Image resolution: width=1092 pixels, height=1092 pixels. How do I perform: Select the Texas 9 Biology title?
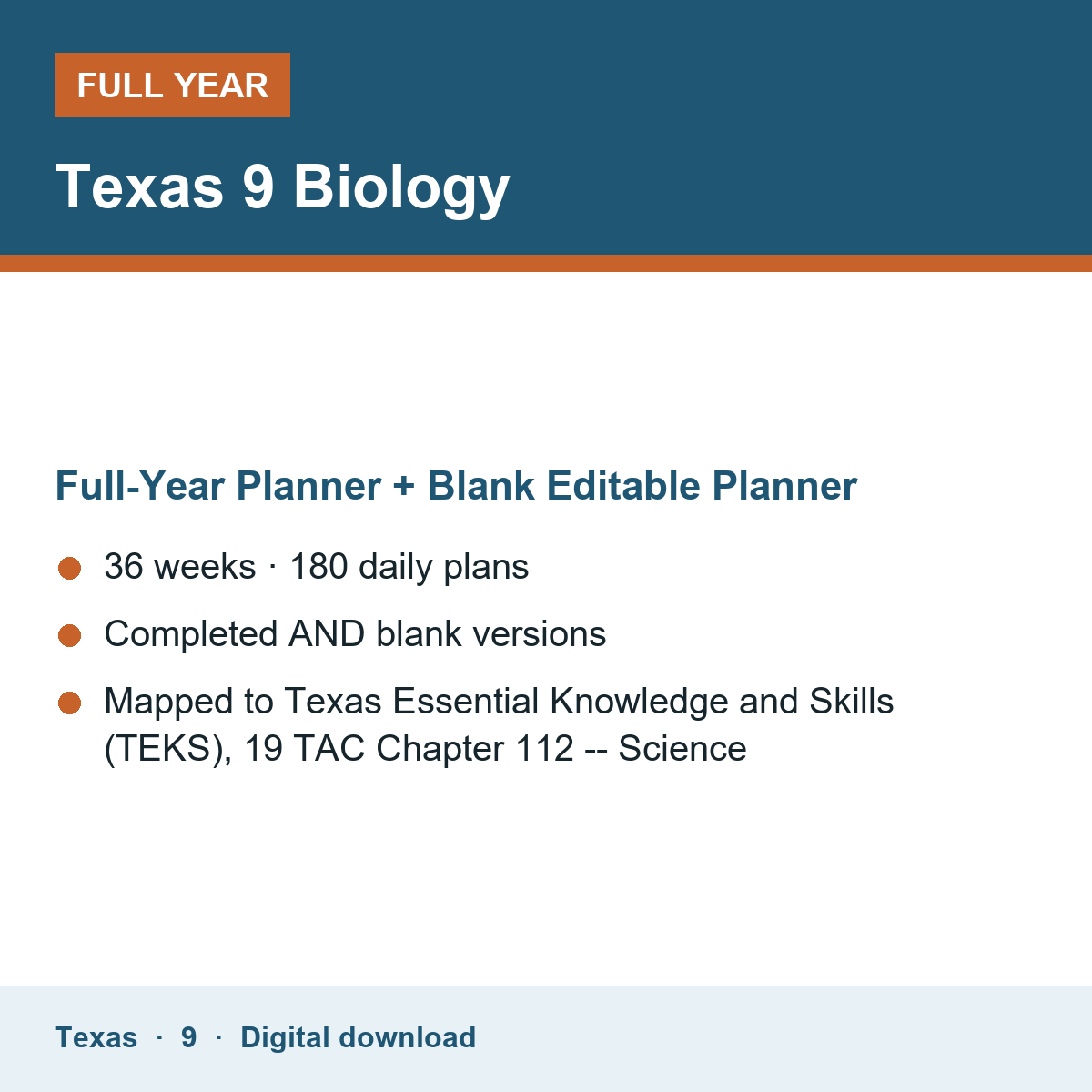coord(283,188)
